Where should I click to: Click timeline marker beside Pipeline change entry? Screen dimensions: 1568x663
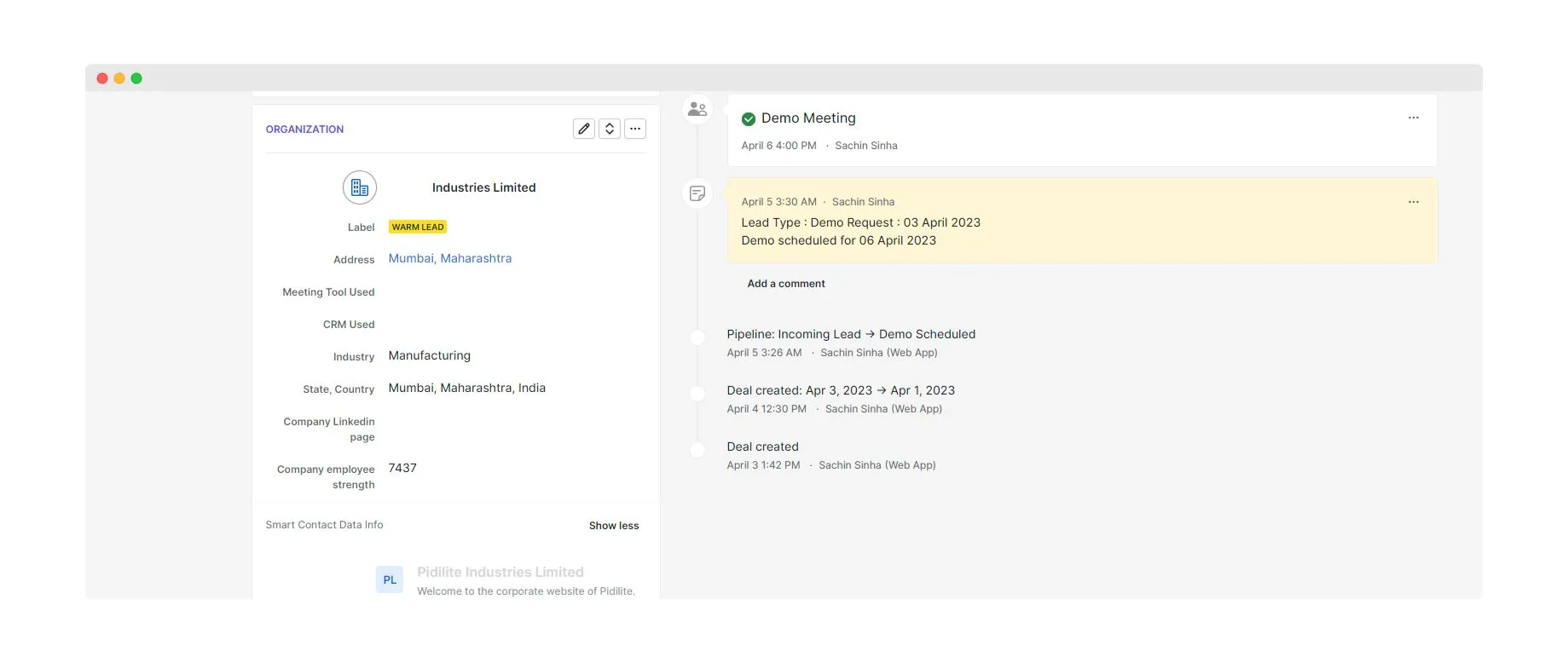697,337
